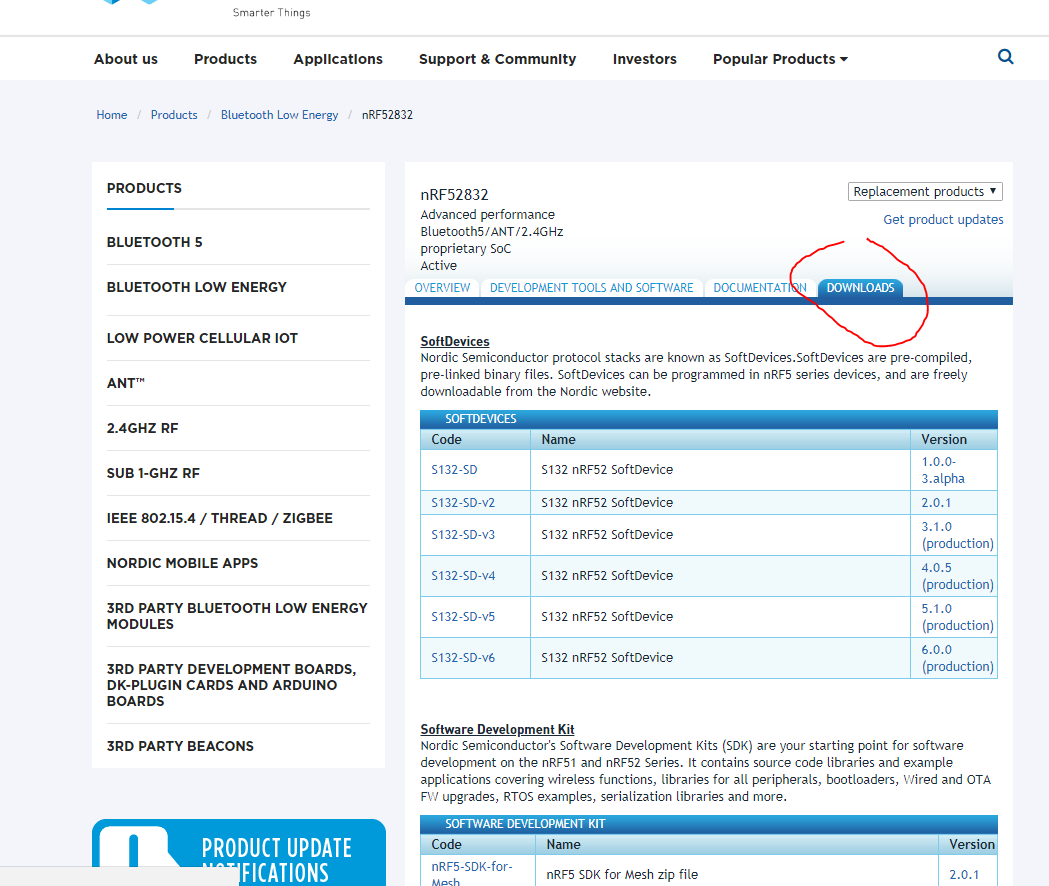This screenshot has height=886, width=1049.
Task: Open Bluetooth Low Energy breadcrumb link
Action: (x=280, y=114)
